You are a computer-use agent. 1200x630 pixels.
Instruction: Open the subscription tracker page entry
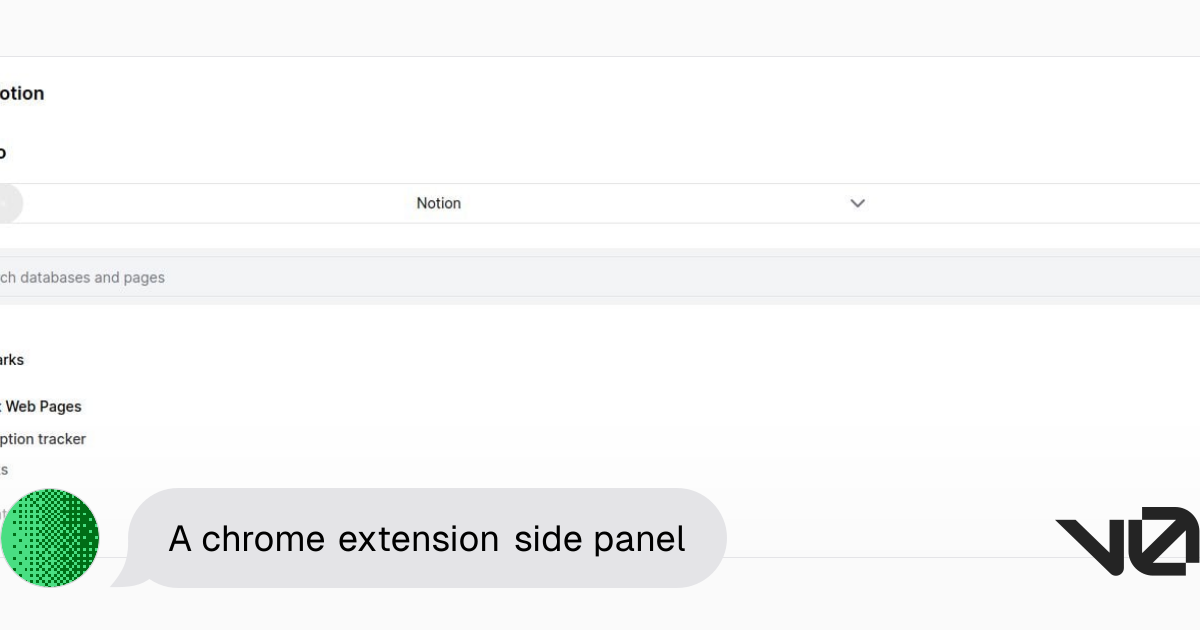pyautogui.click(x=43, y=439)
